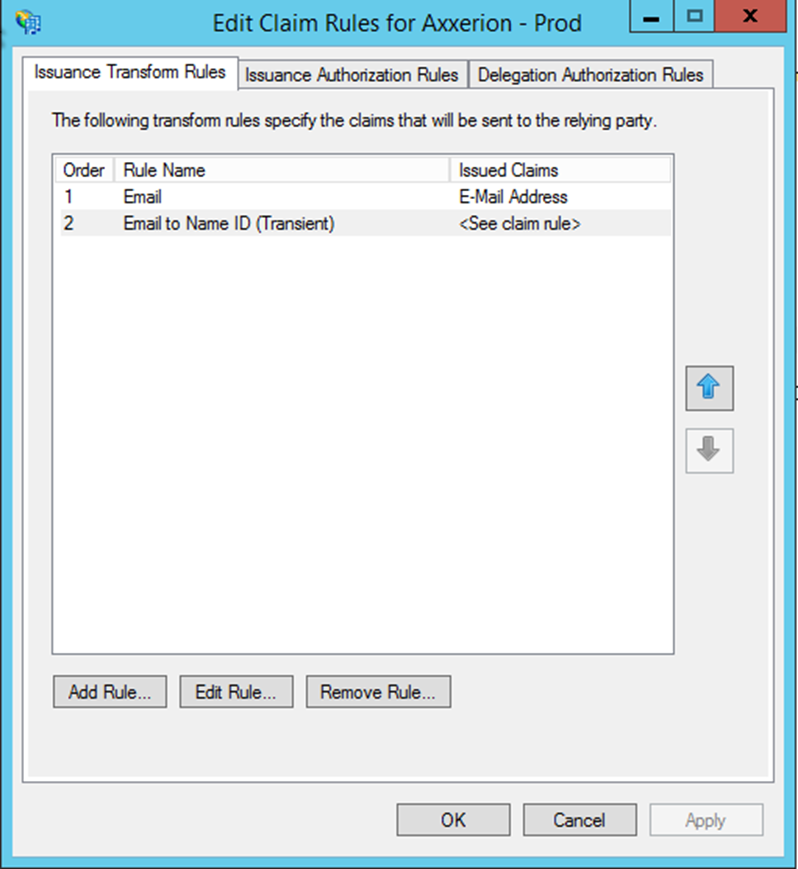Minimize the Edit Claim Rules window

(652, 17)
